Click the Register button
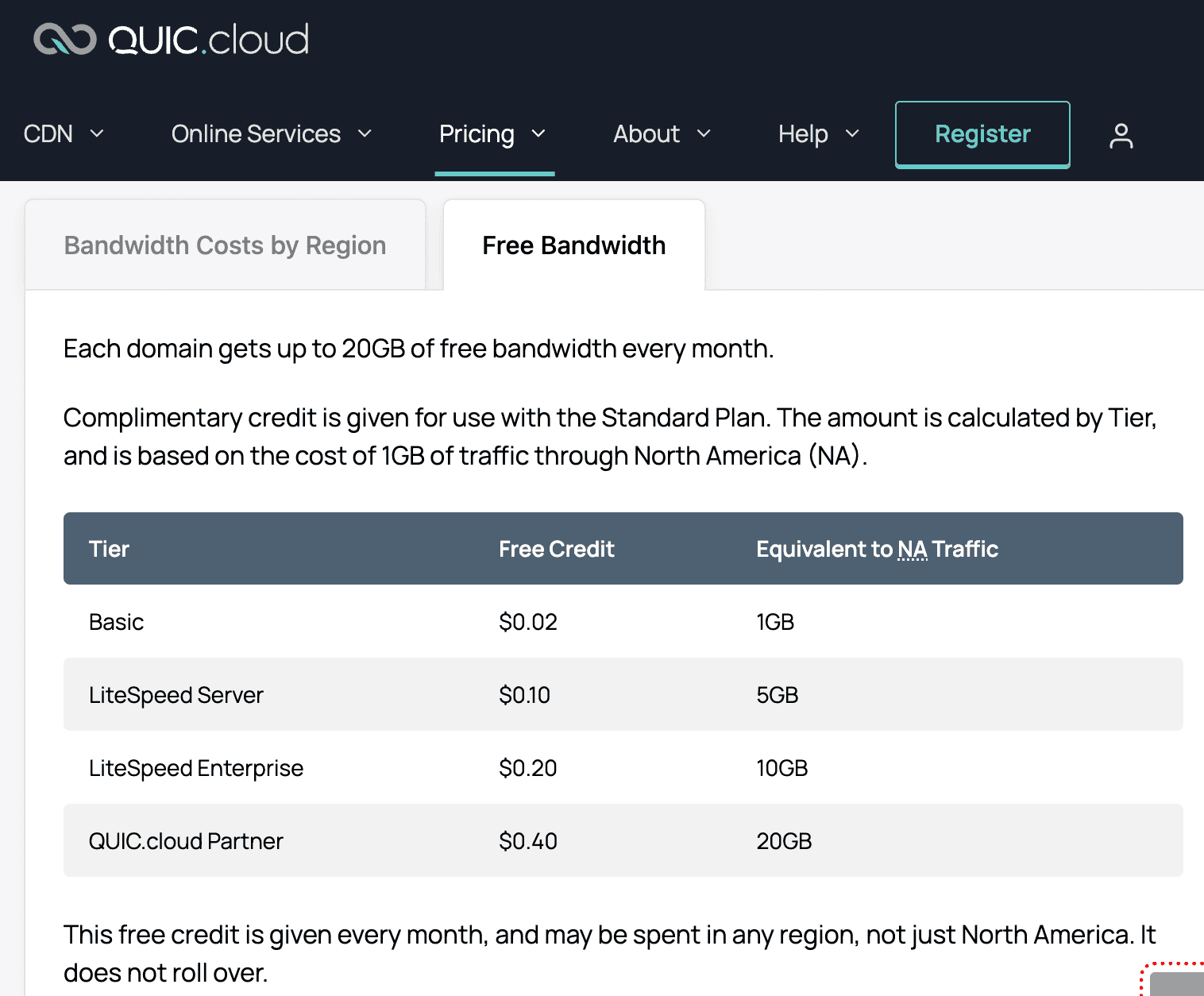 [x=982, y=134]
